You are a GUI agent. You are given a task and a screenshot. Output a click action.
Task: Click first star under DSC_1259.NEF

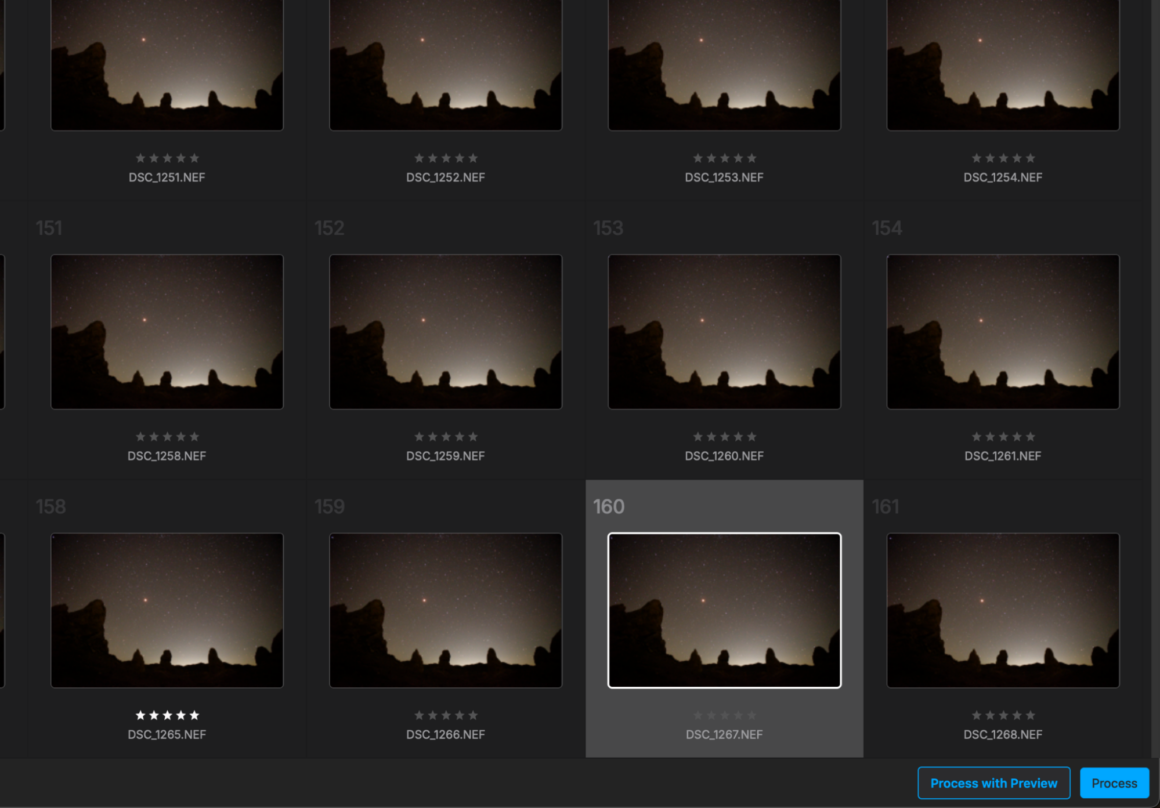(419, 437)
